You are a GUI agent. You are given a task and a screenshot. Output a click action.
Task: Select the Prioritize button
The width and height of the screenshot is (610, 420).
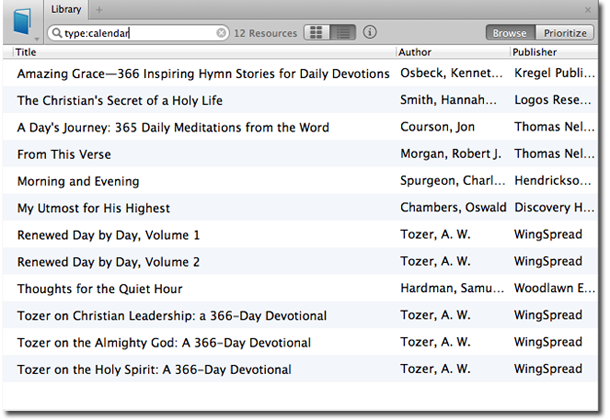[x=565, y=33]
